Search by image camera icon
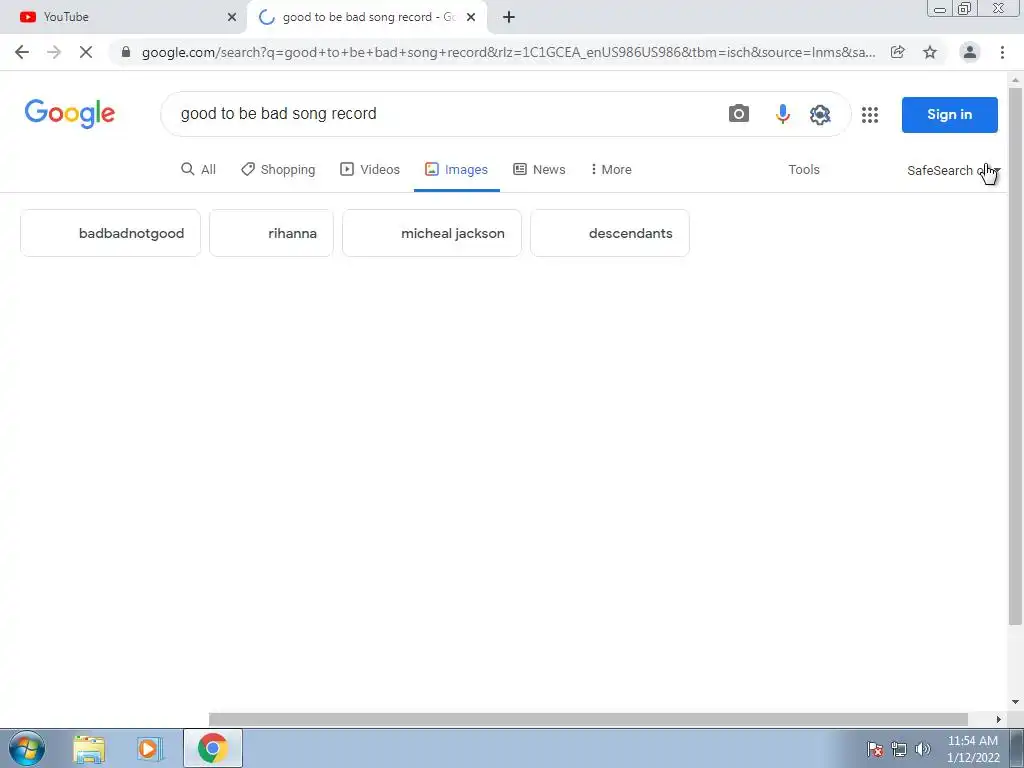Viewport: 1024px width, 768px height. 739,114
